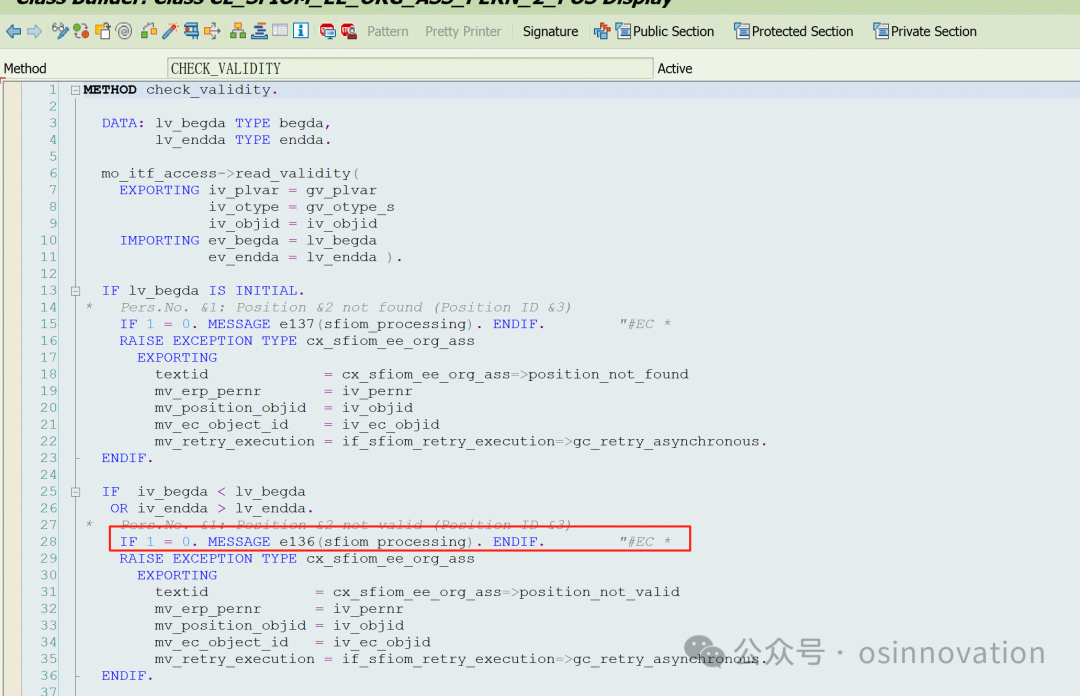Collapse the IF iv_begda < lv_begda block

[75, 492]
